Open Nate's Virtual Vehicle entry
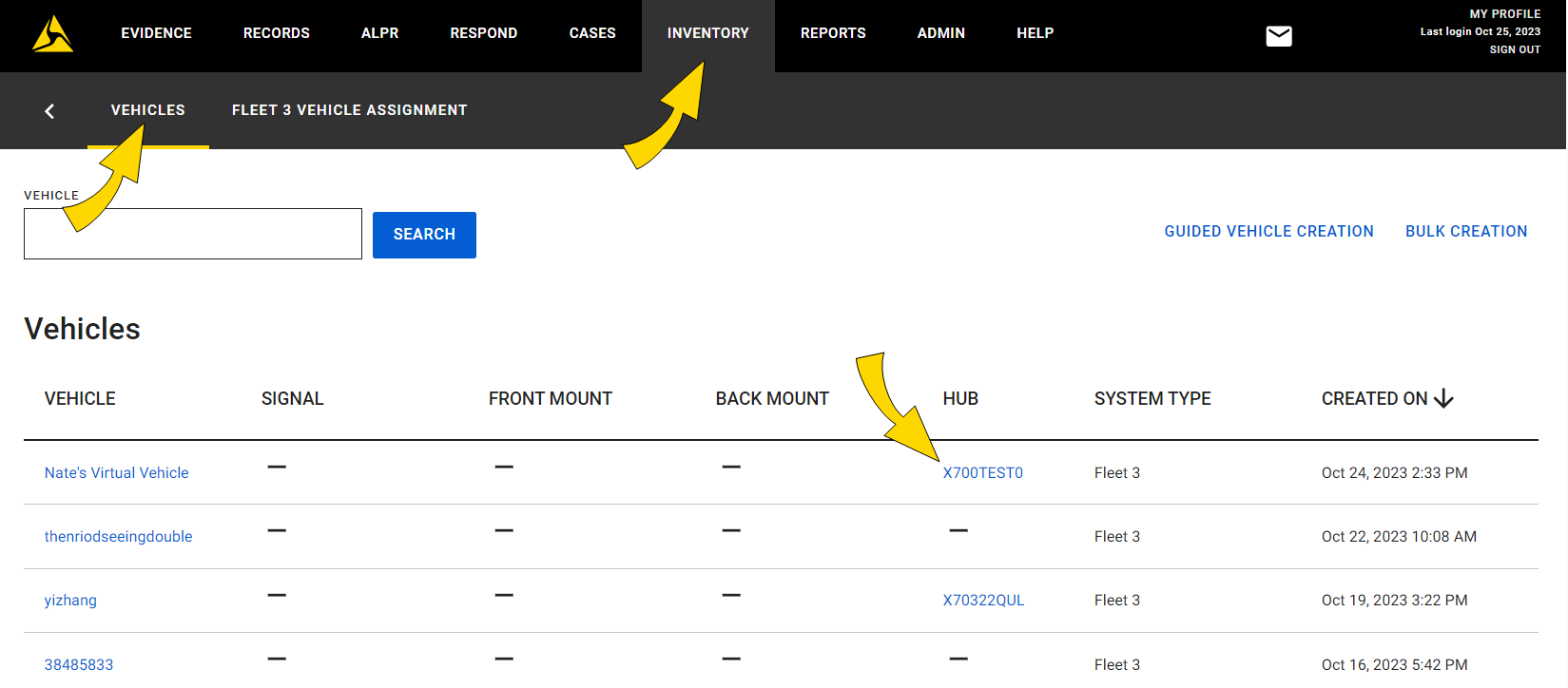This screenshot has height=688, width=1568. [x=116, y=473]
